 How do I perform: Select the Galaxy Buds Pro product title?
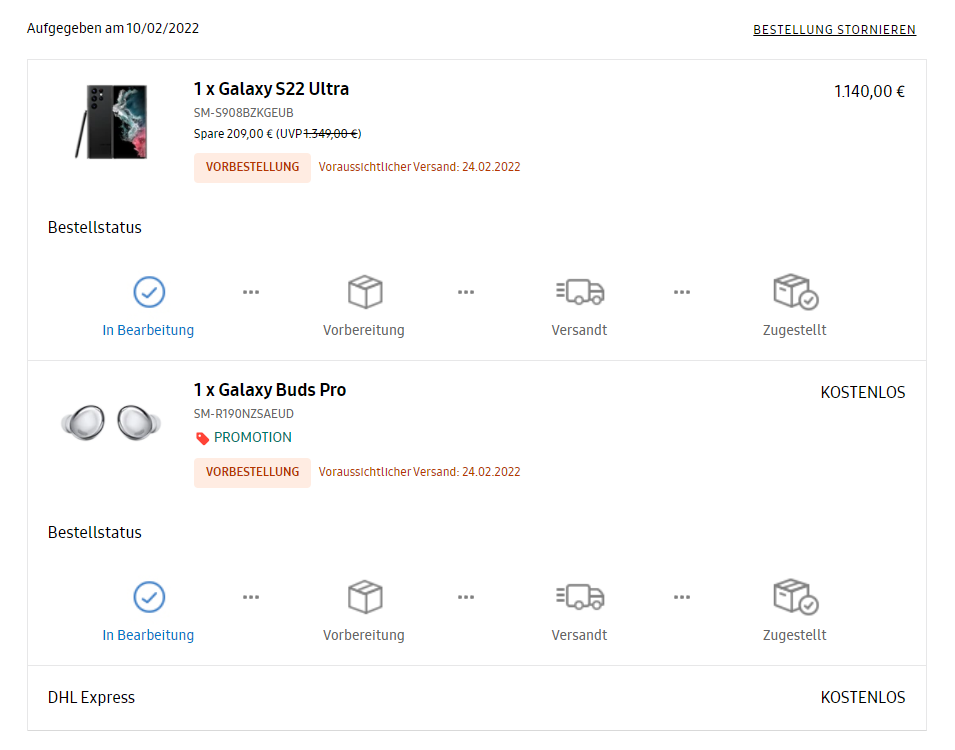[x=270, y=390]
